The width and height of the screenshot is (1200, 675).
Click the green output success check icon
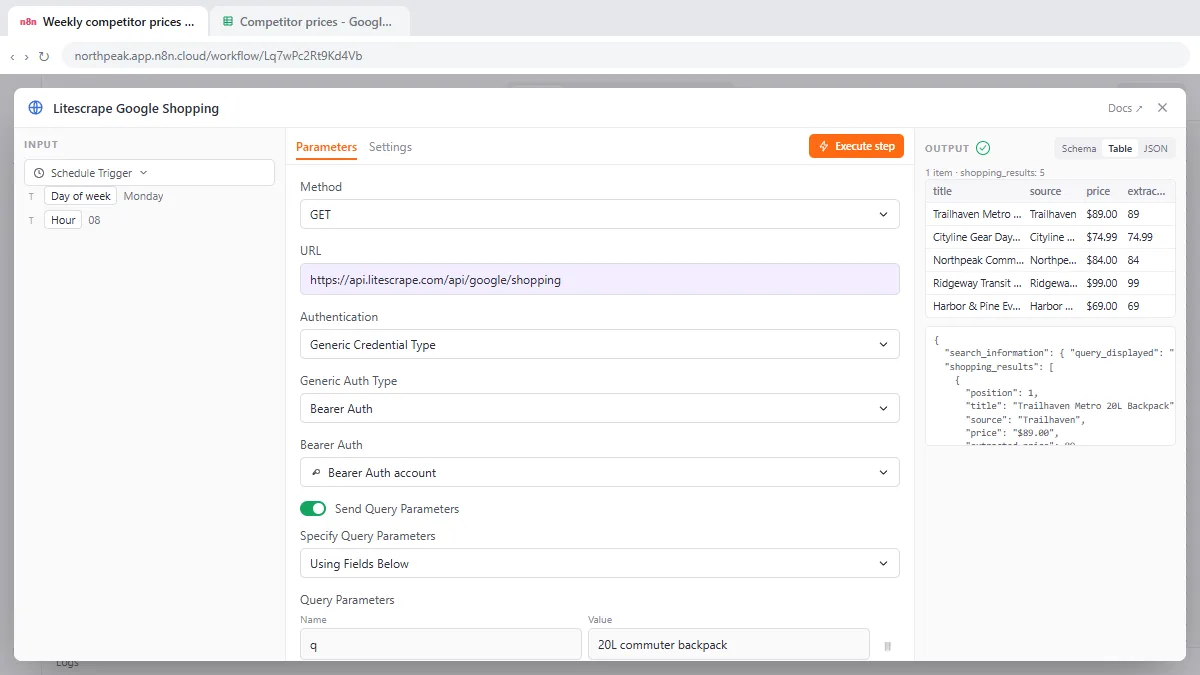983,148
